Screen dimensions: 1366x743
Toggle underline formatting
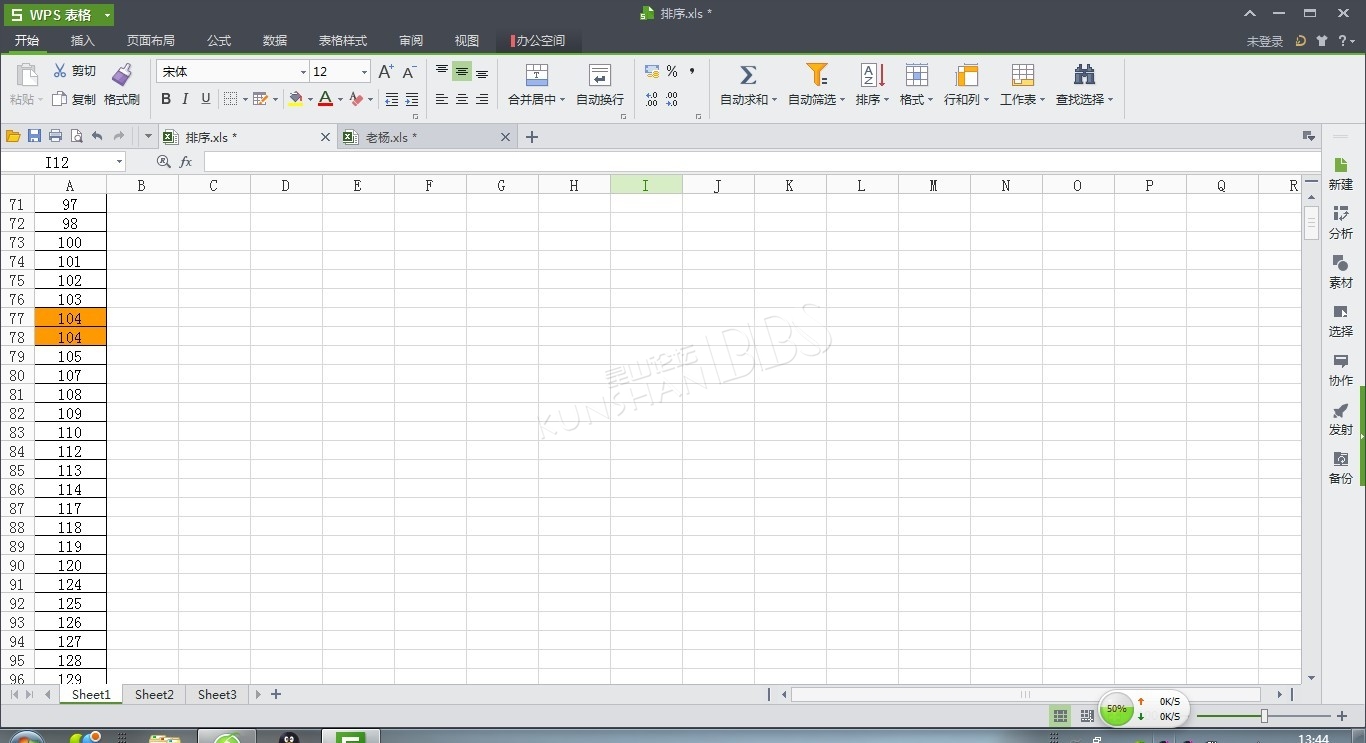[206, 99]
